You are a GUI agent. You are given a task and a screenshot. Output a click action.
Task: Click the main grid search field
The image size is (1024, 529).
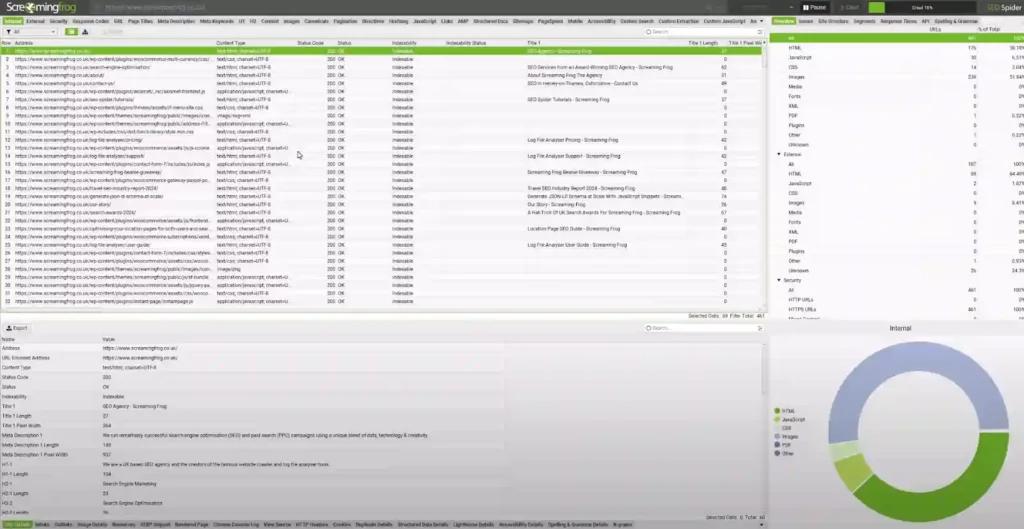(x=703, y=31)
